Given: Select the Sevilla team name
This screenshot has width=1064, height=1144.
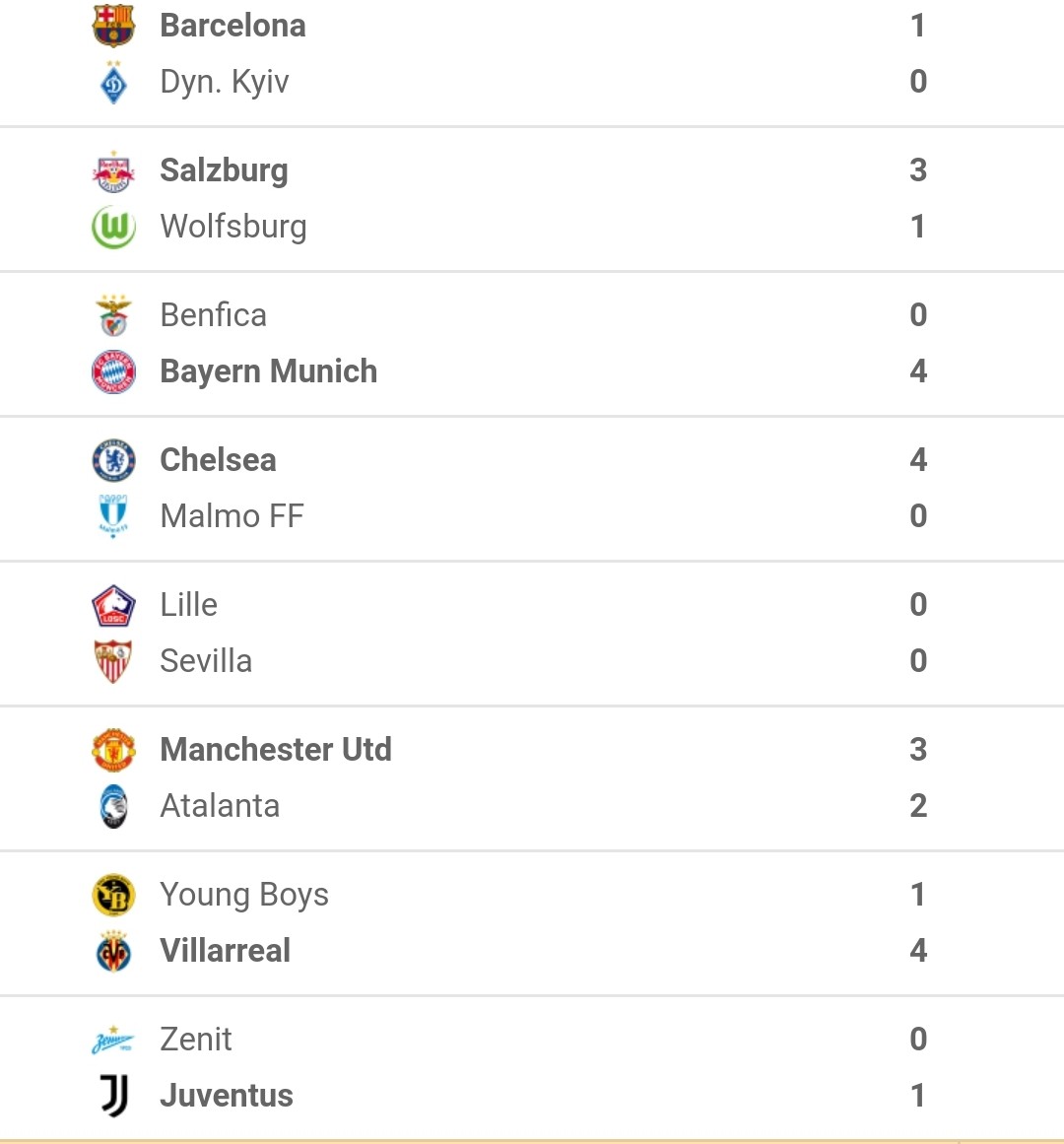Looking at the screenshot, I should [206, 661].
